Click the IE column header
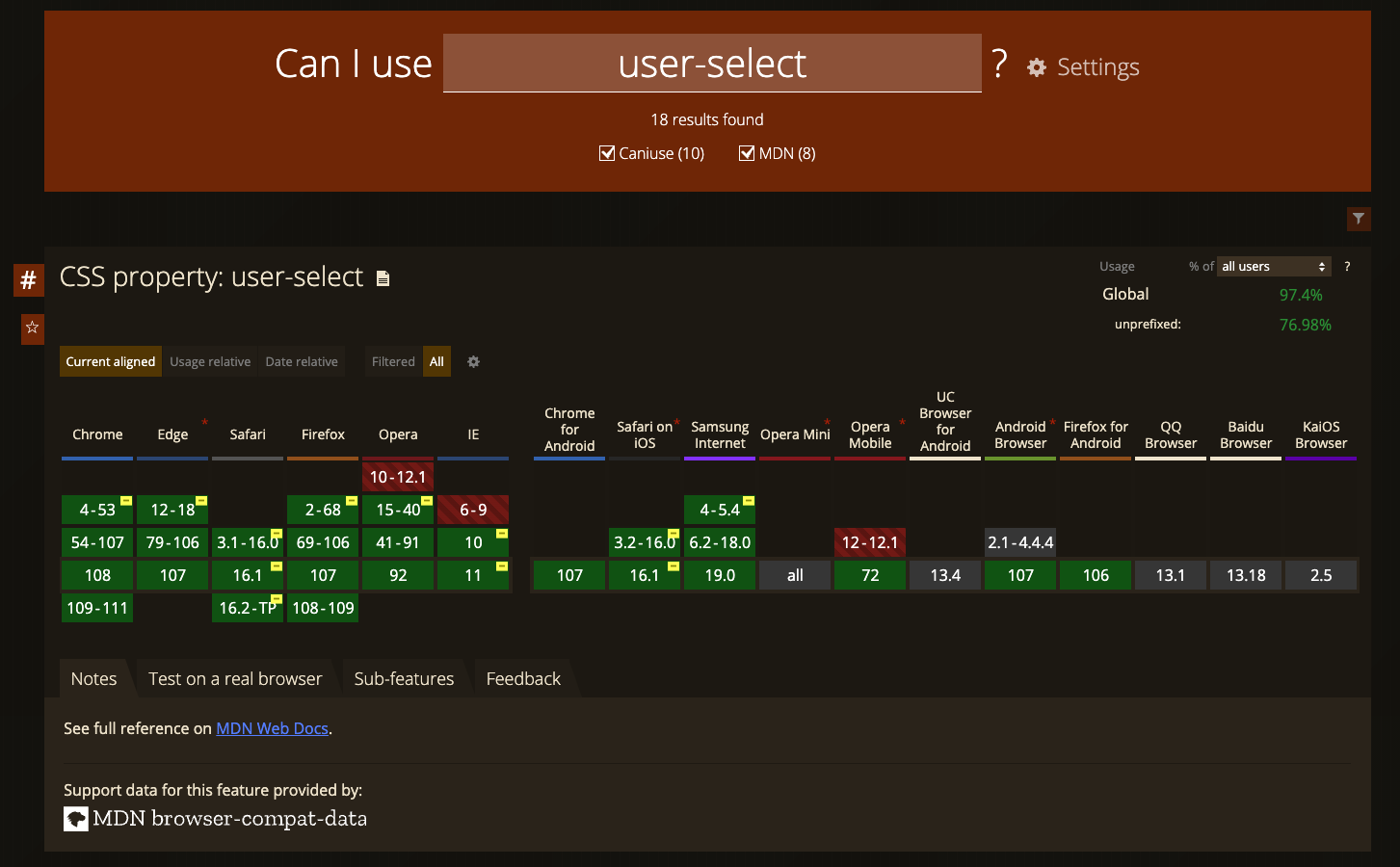The width and height of the screenshot is (1400, 867). pos(473,434)
